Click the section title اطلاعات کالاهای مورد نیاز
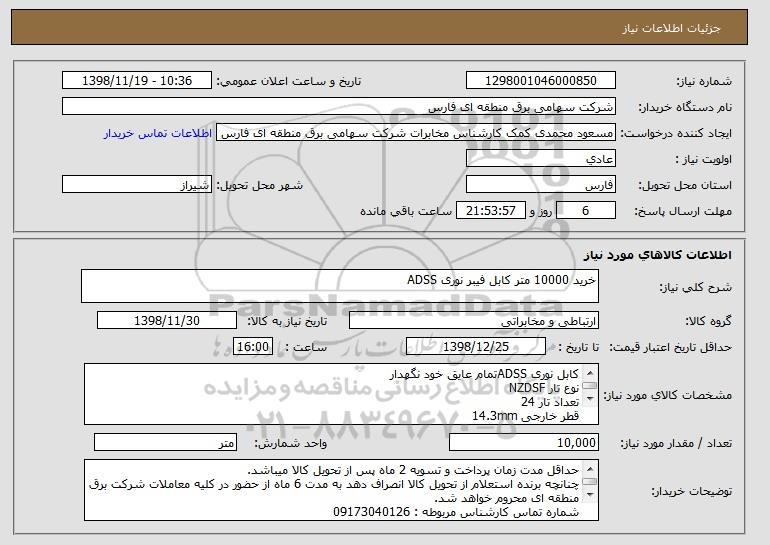 (658, 255)
